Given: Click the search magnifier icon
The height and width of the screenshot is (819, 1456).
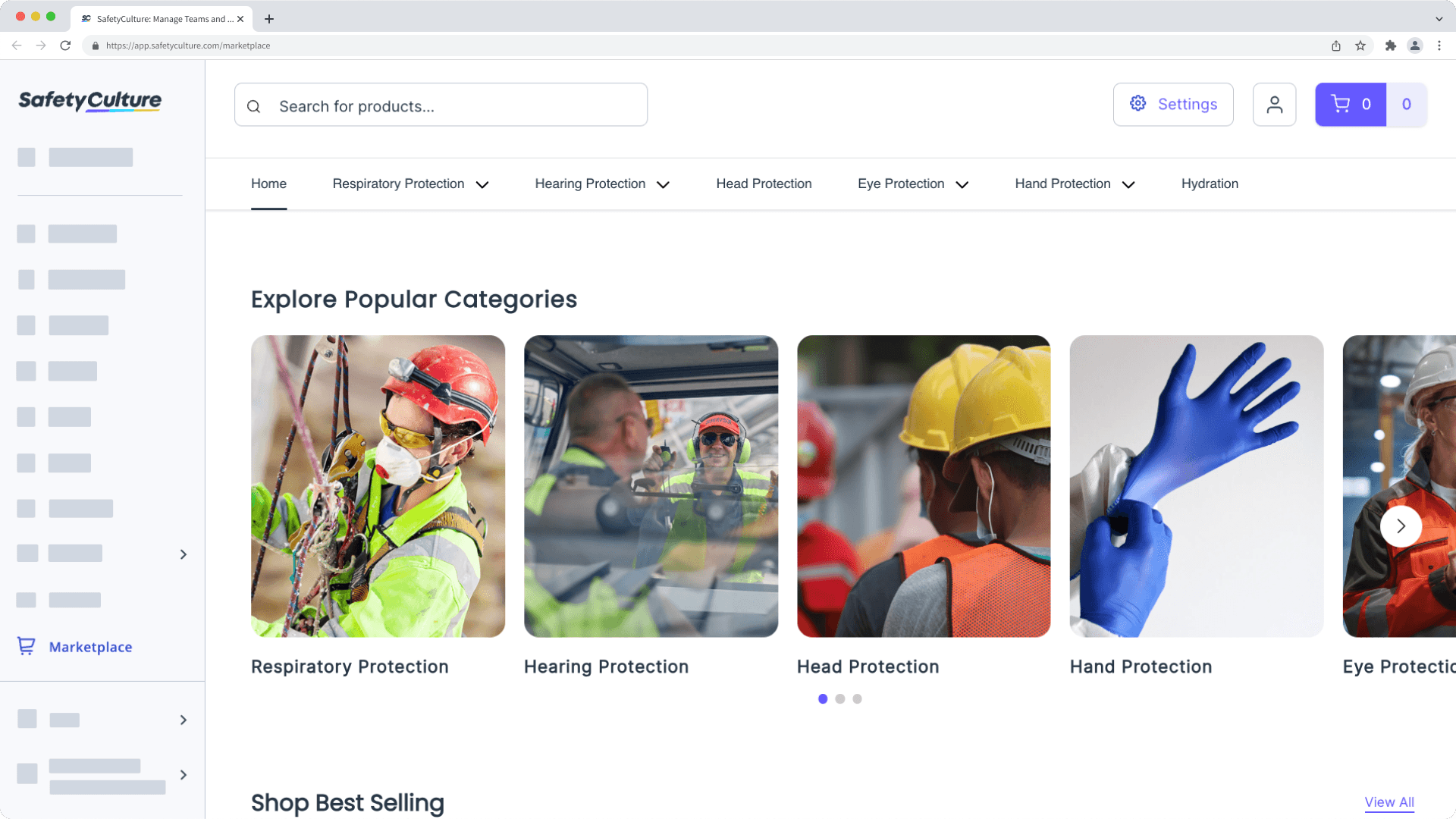Looking at the screenshot, I should (x=254, y=105).
